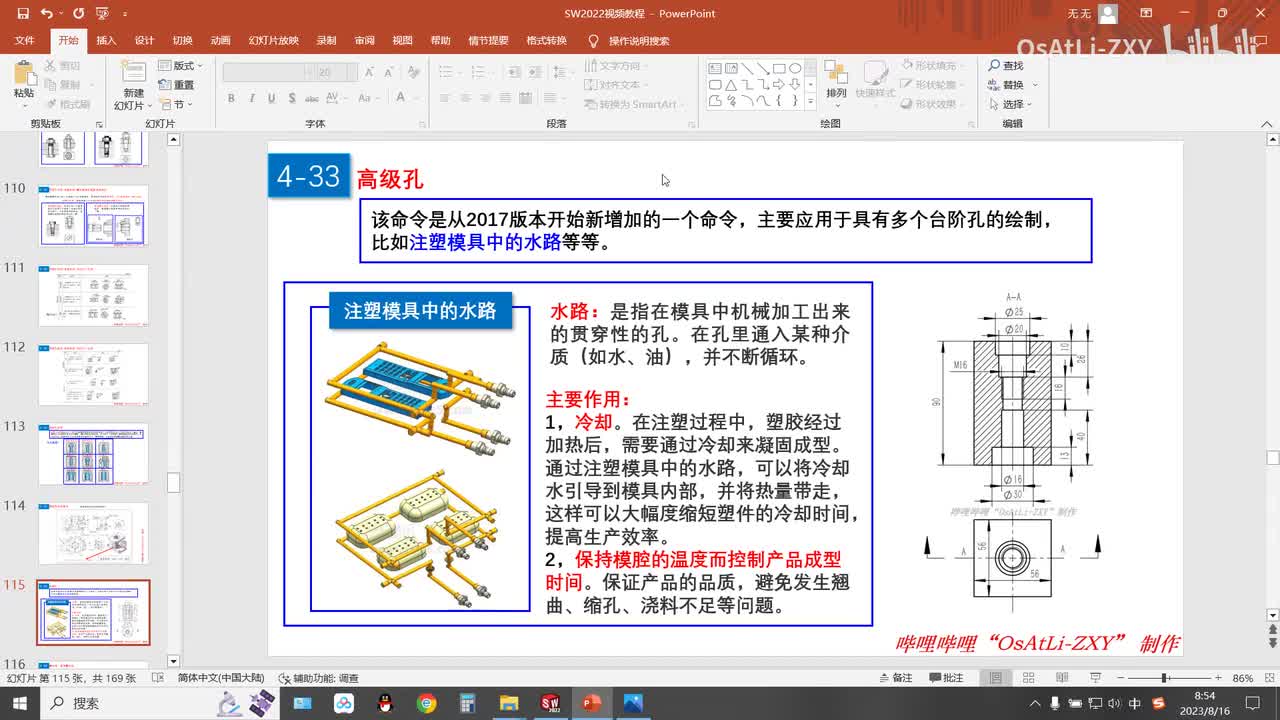Select the triangle shape in the gallery
This screenshot has height=720, width=1280.
[731, 85]
